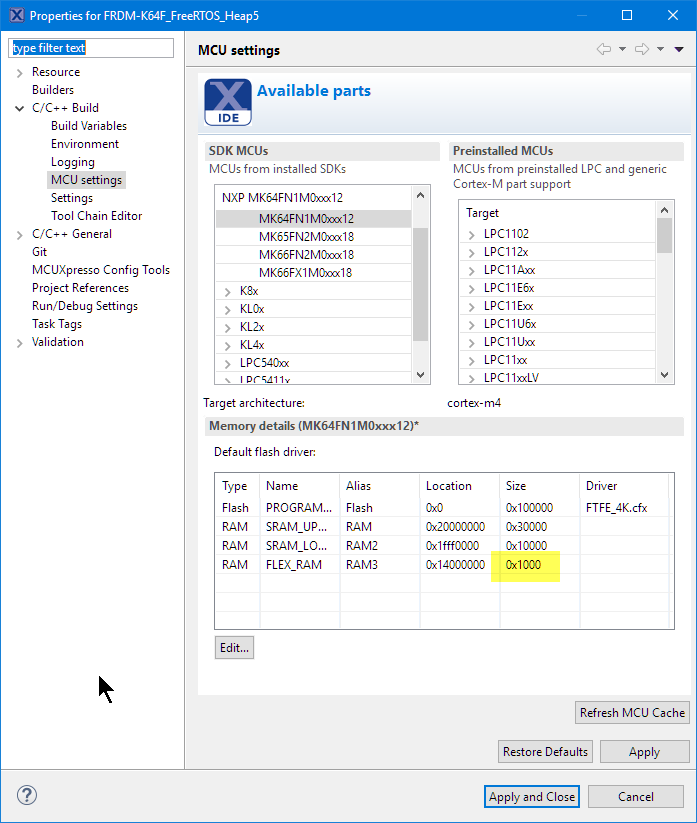Image resolution: width=697 pixels, height=823 pixels.
Task: Click the title bar application icon
Action: click(x=17, y=15)
